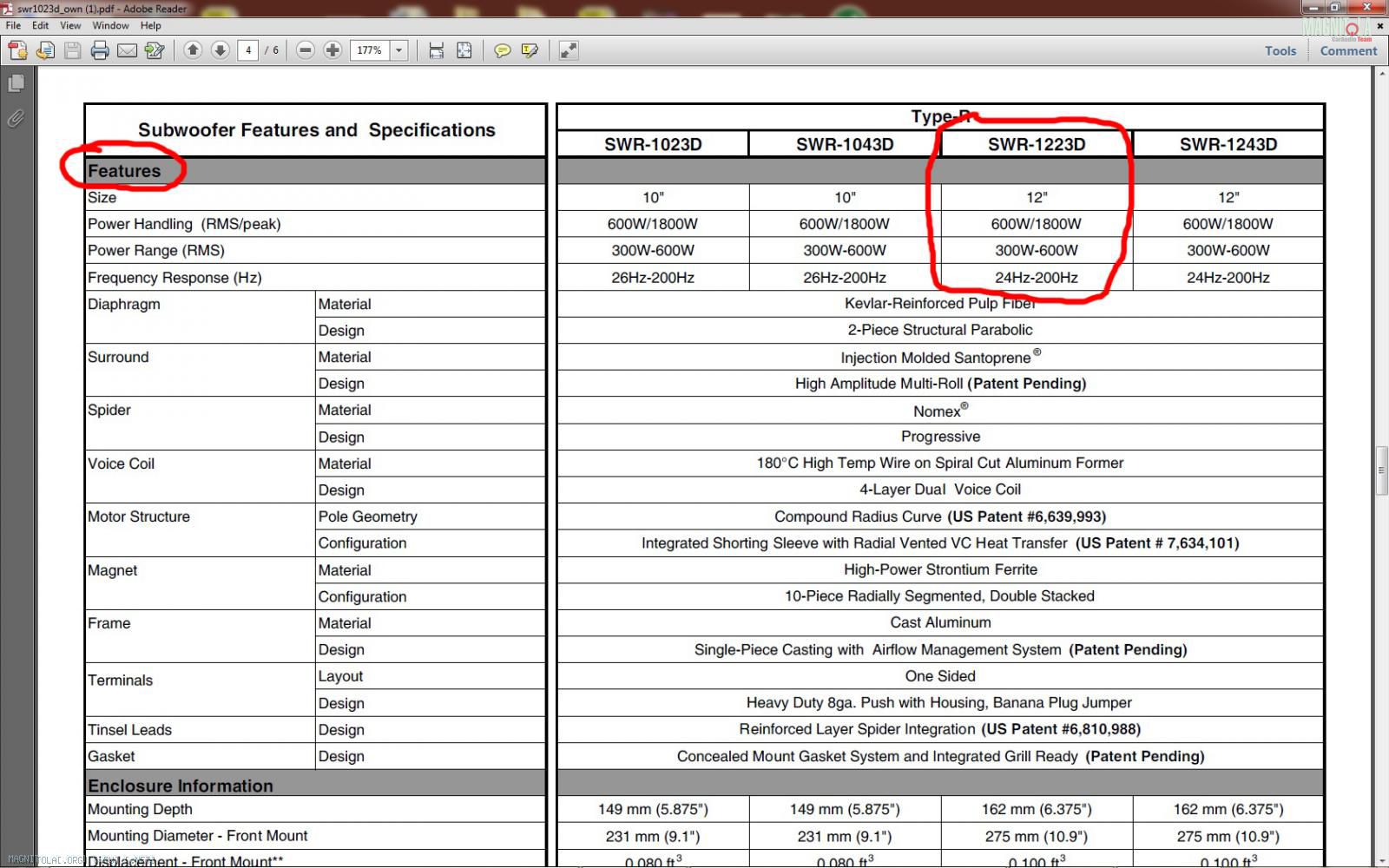Click the Features section heading

(x=124, y=171)
